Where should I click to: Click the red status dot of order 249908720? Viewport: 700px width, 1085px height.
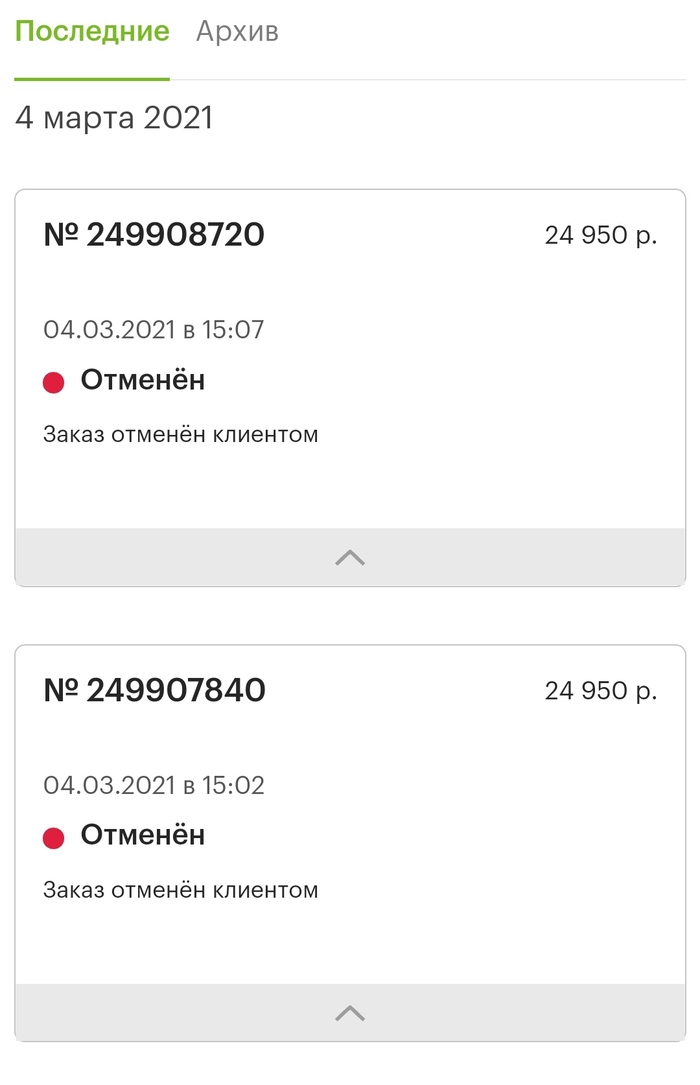click(54, 382)
